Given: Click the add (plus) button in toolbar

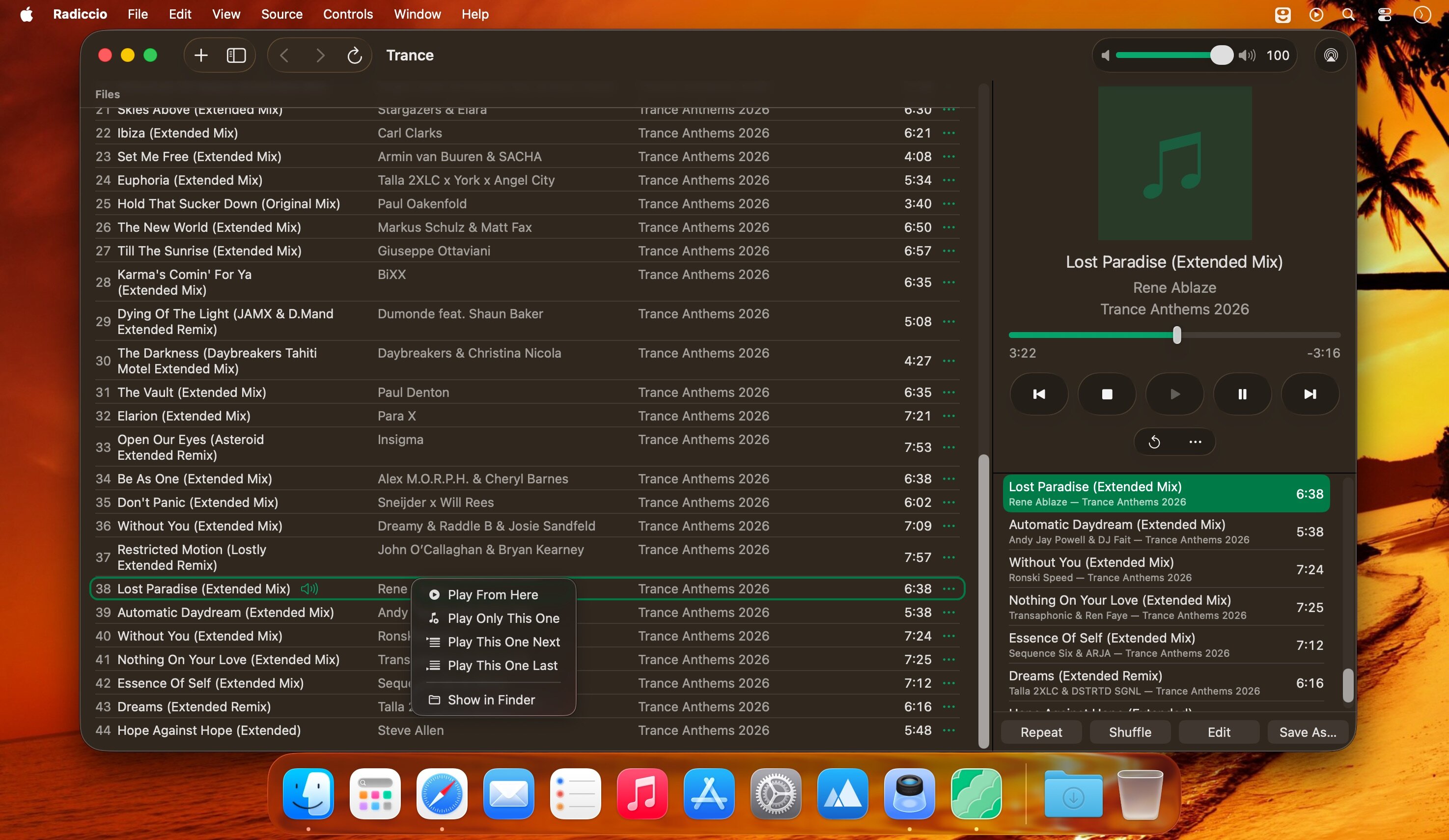Looking at the screenshot, I should click(x=201, y=55).
